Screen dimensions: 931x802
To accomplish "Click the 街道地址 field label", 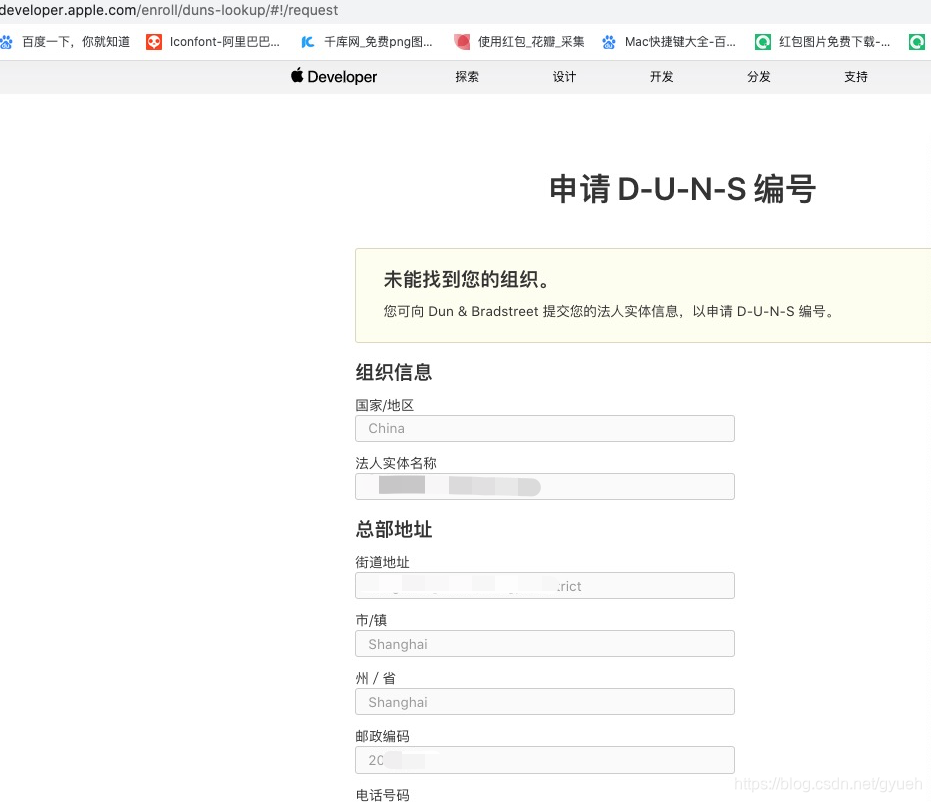I will [382, 562].
